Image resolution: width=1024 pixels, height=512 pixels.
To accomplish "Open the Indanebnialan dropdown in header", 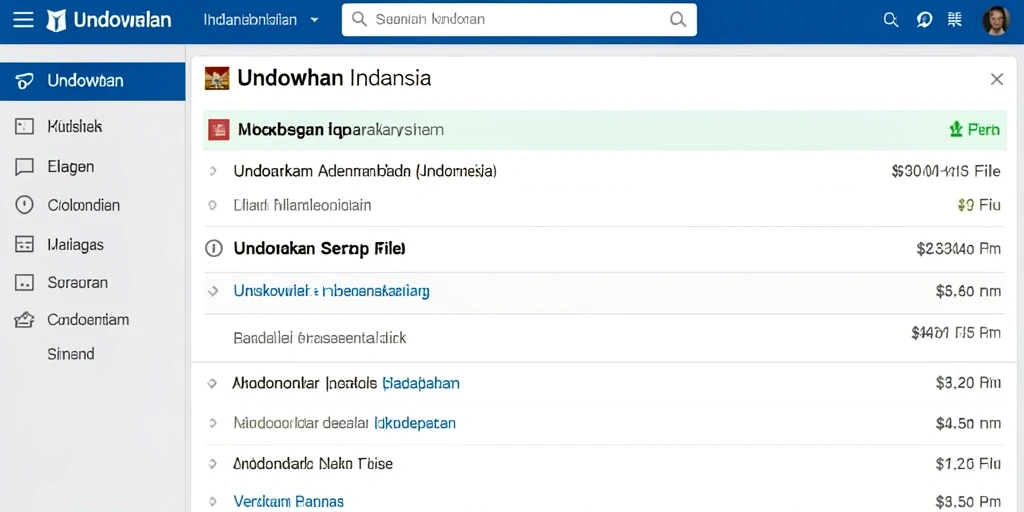I will 261,20.
